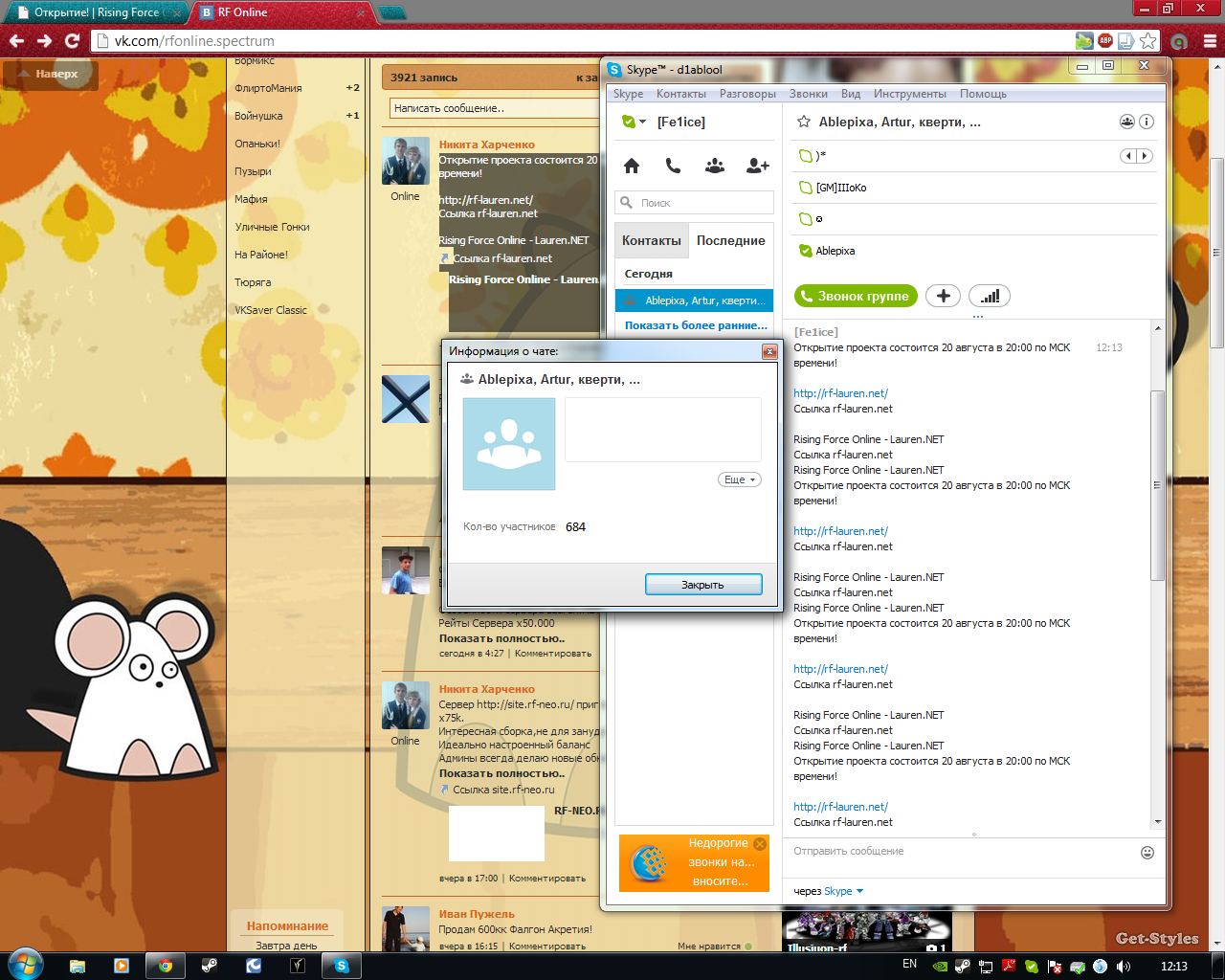
Task: Open the volume control in system tray
Action: point(1125,966)
